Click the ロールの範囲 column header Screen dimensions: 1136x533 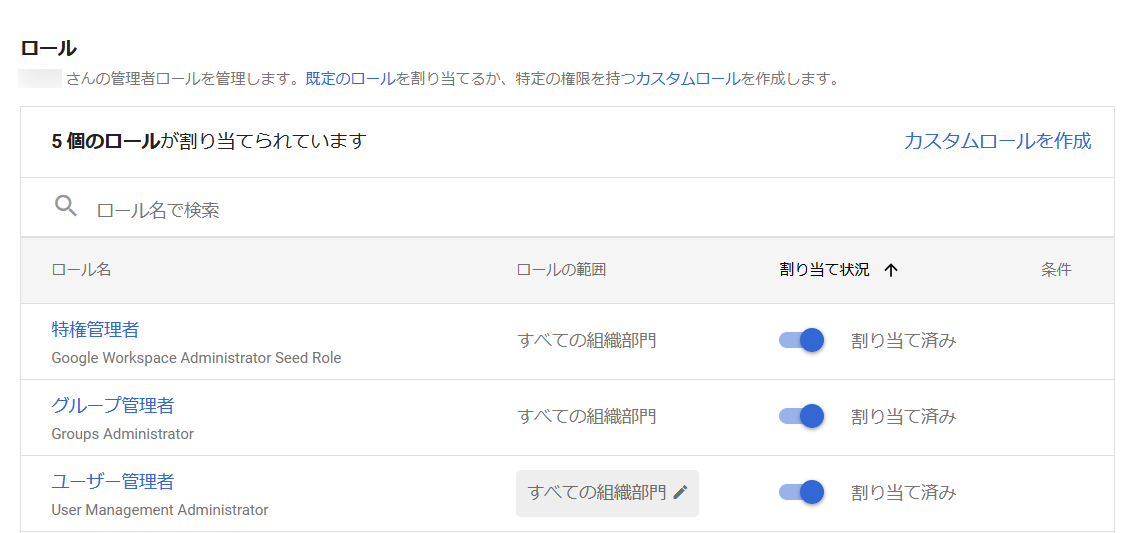click(x=561, y=270)
